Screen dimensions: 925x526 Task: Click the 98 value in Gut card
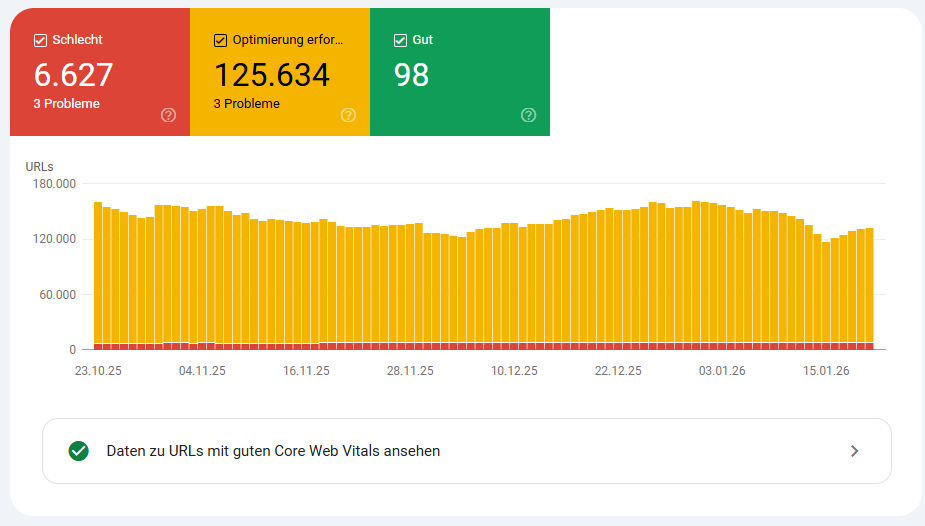tap(411, 75)
